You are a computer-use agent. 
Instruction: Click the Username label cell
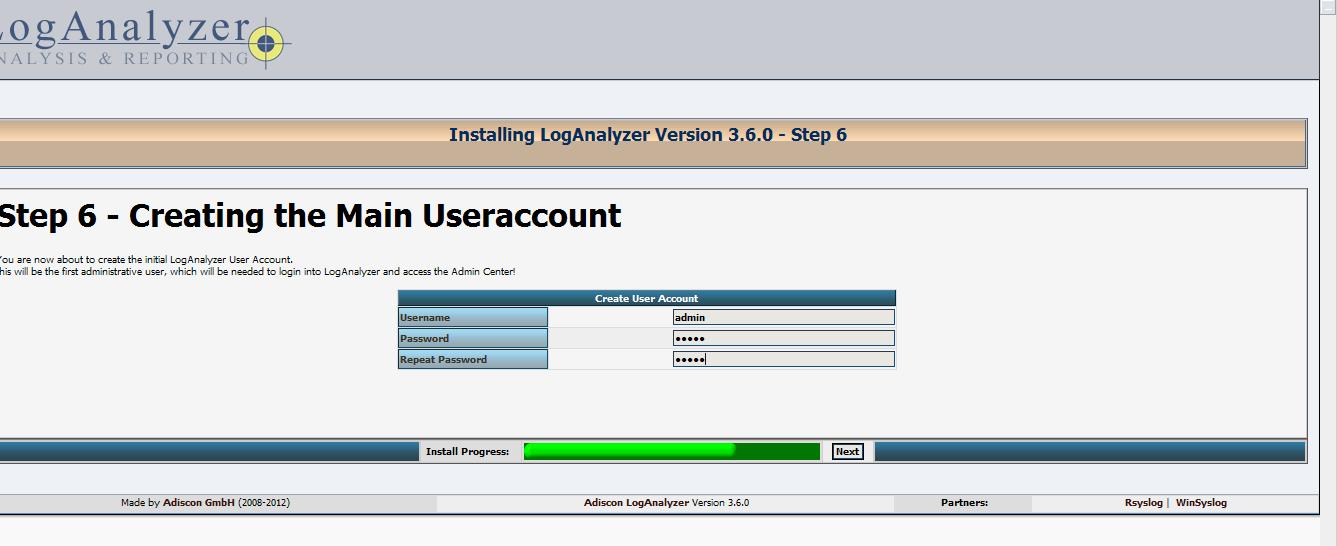[473, 317]
